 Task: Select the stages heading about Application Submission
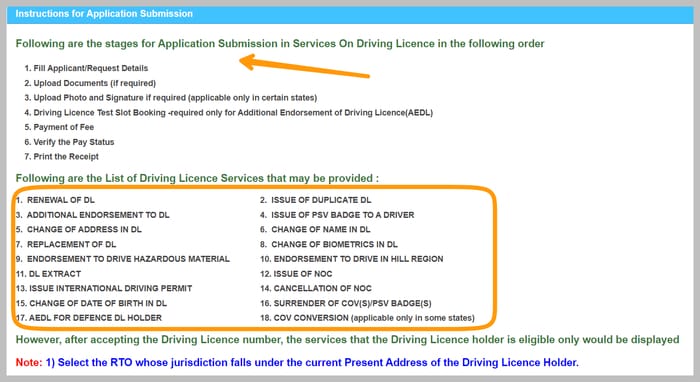point(280,44)
